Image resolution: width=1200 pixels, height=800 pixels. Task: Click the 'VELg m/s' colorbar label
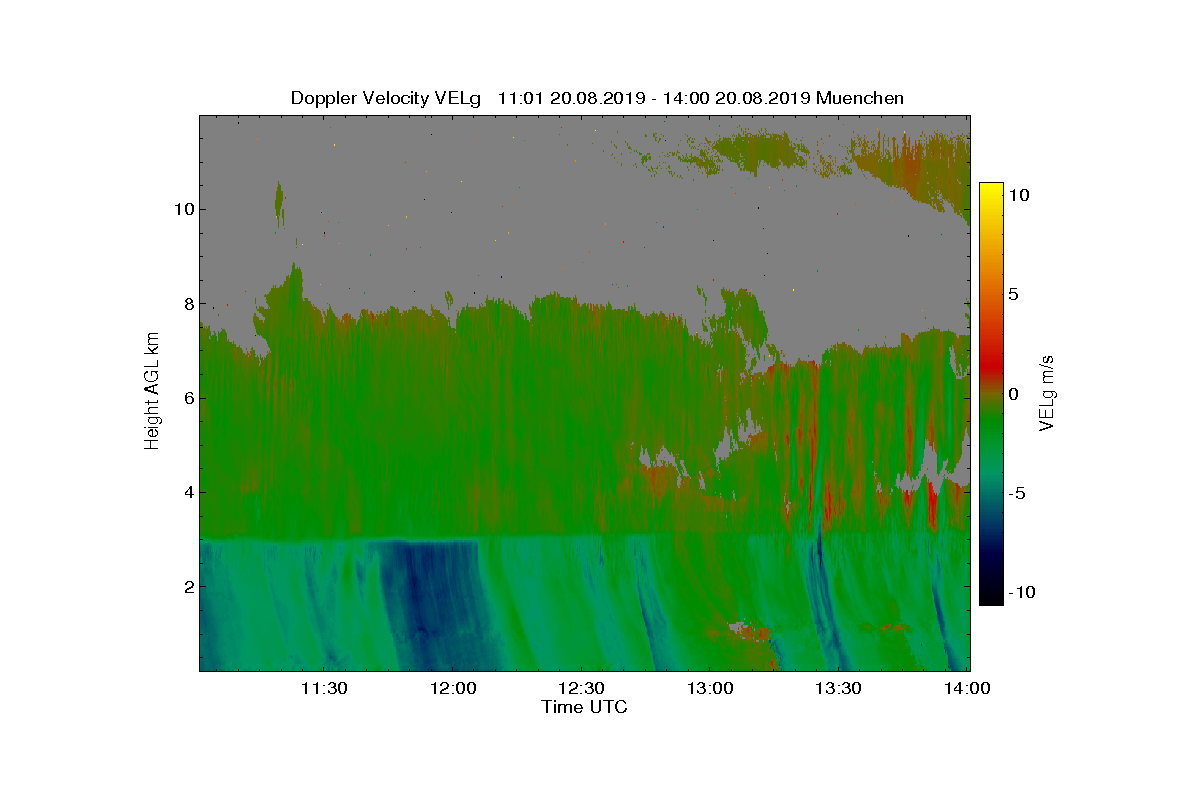click(1046, 392)
